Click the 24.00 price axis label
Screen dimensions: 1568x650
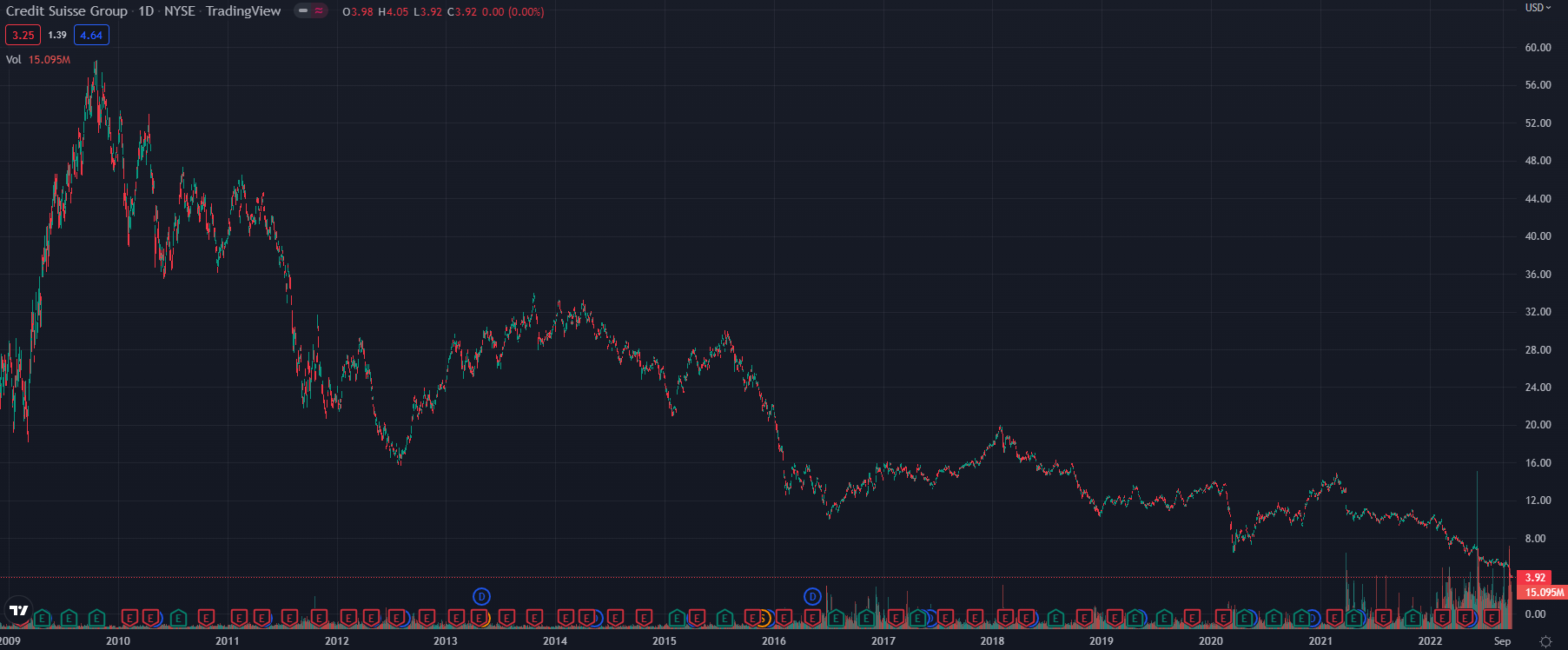coord(1538,388)
